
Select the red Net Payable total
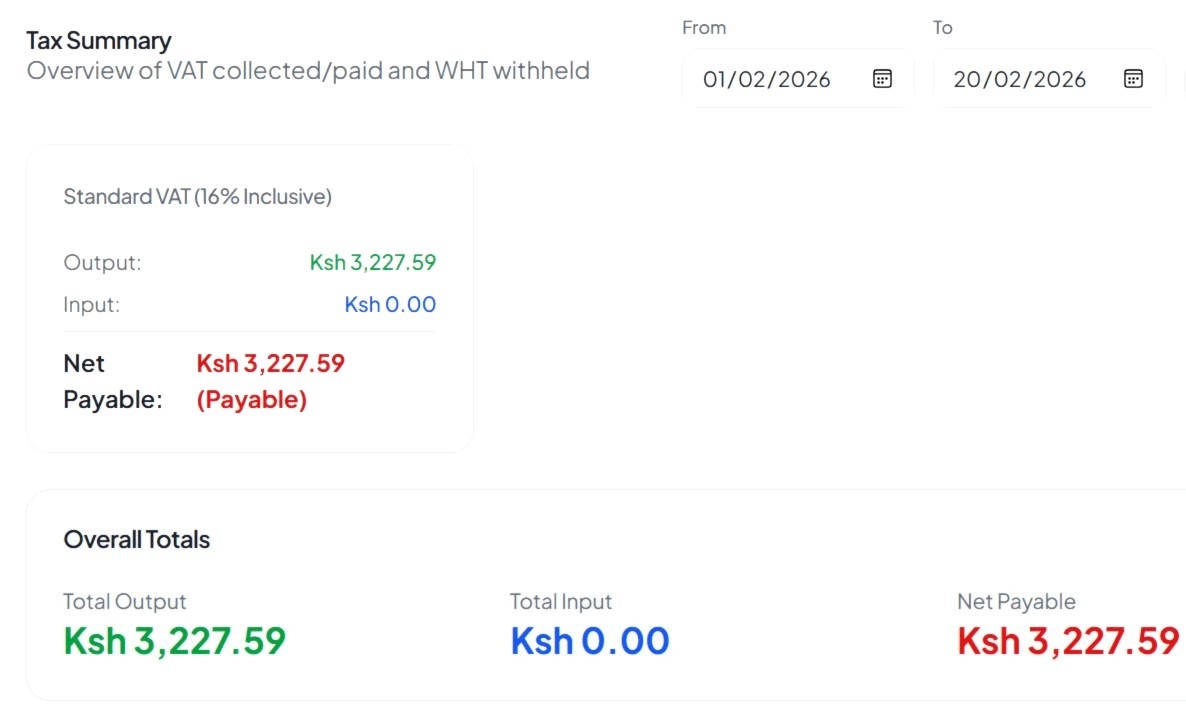point(1068,639)
